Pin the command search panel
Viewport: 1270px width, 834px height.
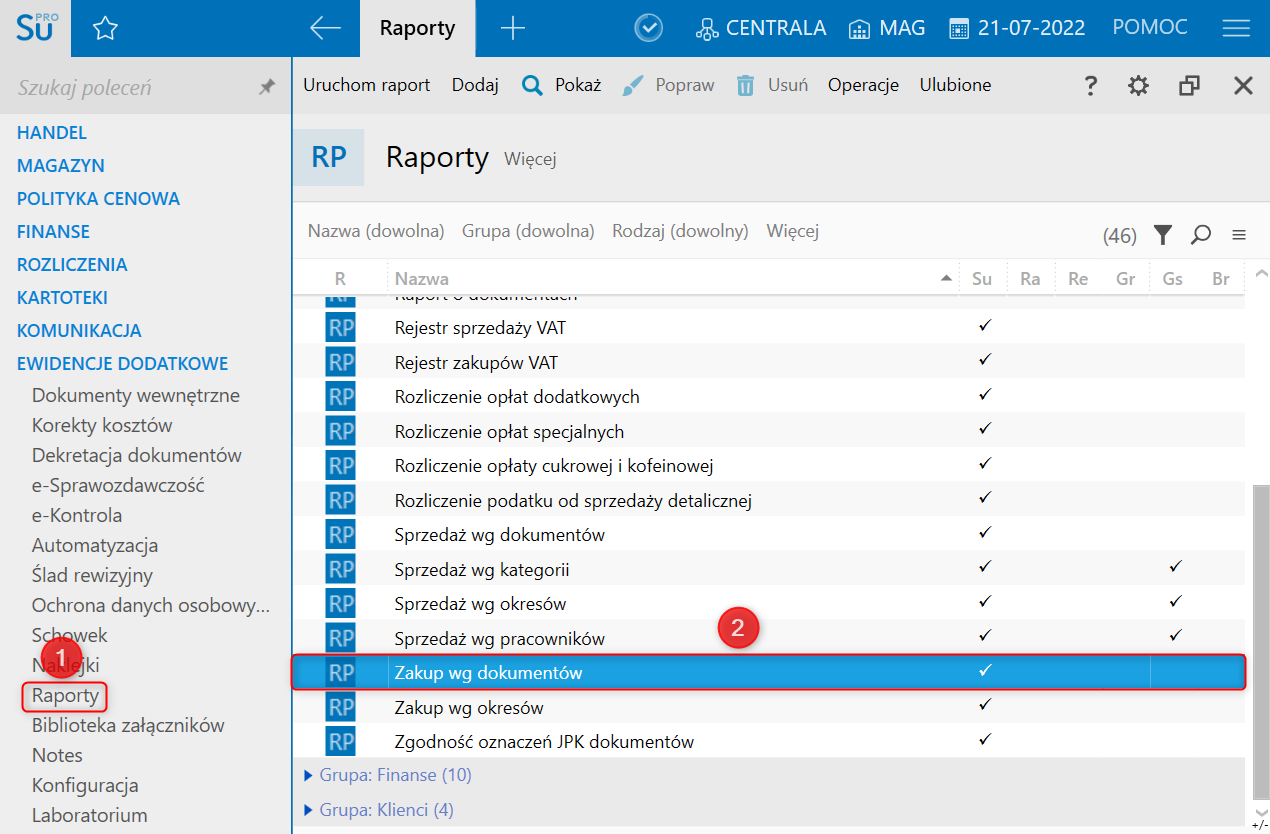pyautogui.click(x=266, y=88)
